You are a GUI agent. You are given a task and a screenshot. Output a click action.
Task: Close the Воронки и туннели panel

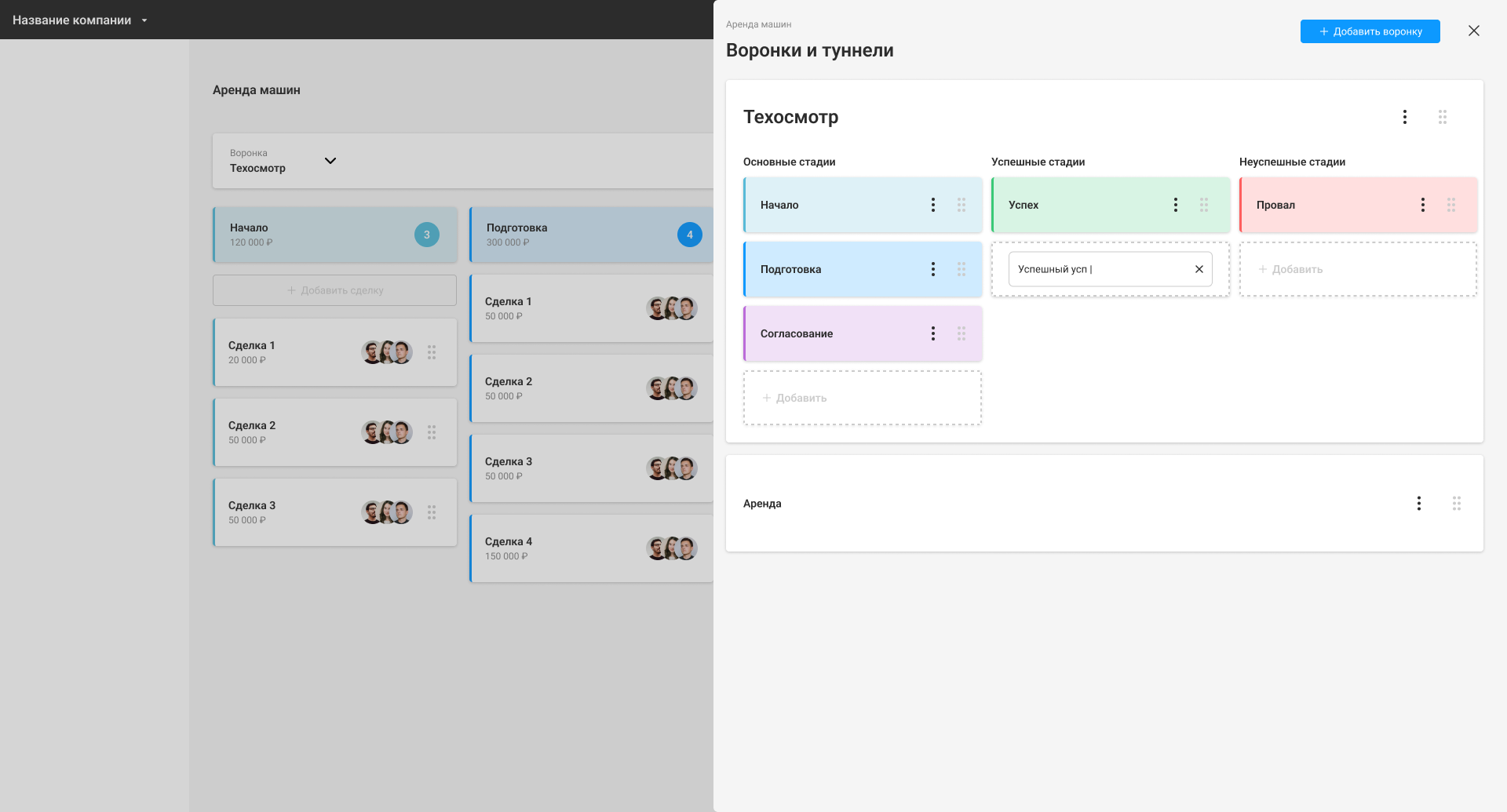(1473, 31)
